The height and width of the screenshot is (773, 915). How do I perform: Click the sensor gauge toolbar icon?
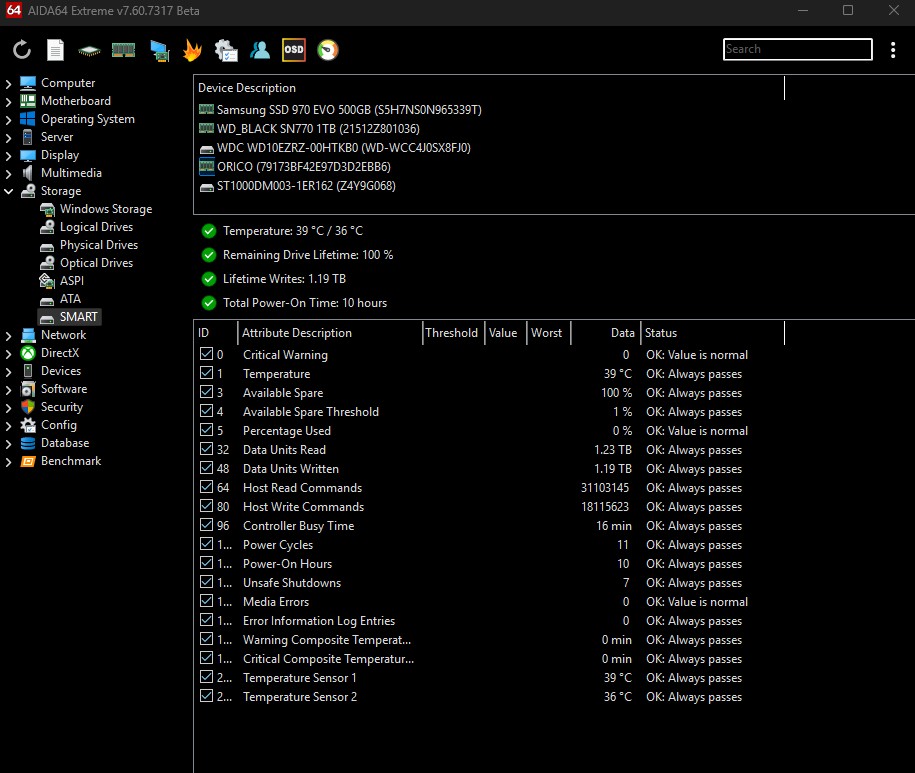point(328,50)
